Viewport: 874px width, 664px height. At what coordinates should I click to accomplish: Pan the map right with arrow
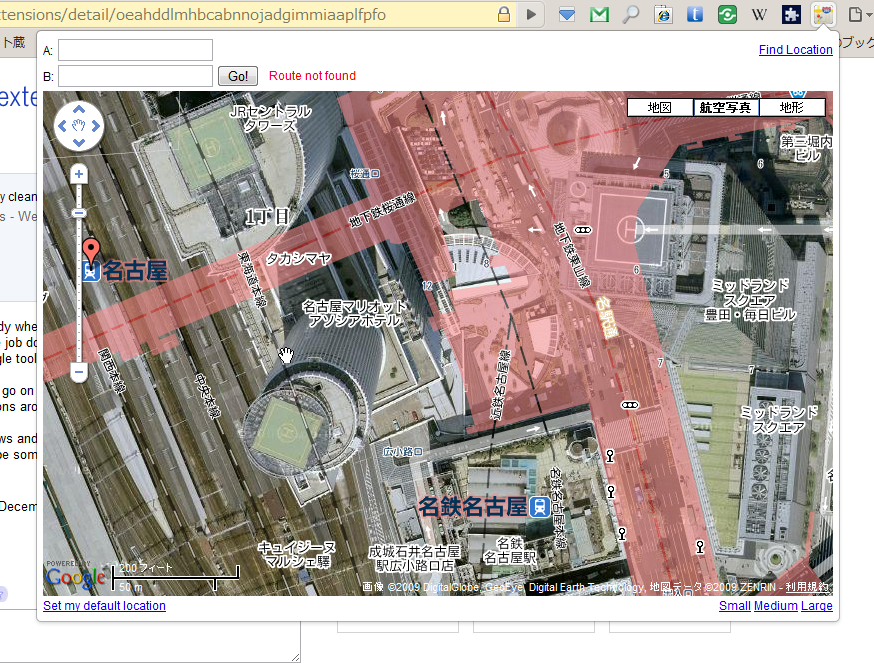pos(96,126)
